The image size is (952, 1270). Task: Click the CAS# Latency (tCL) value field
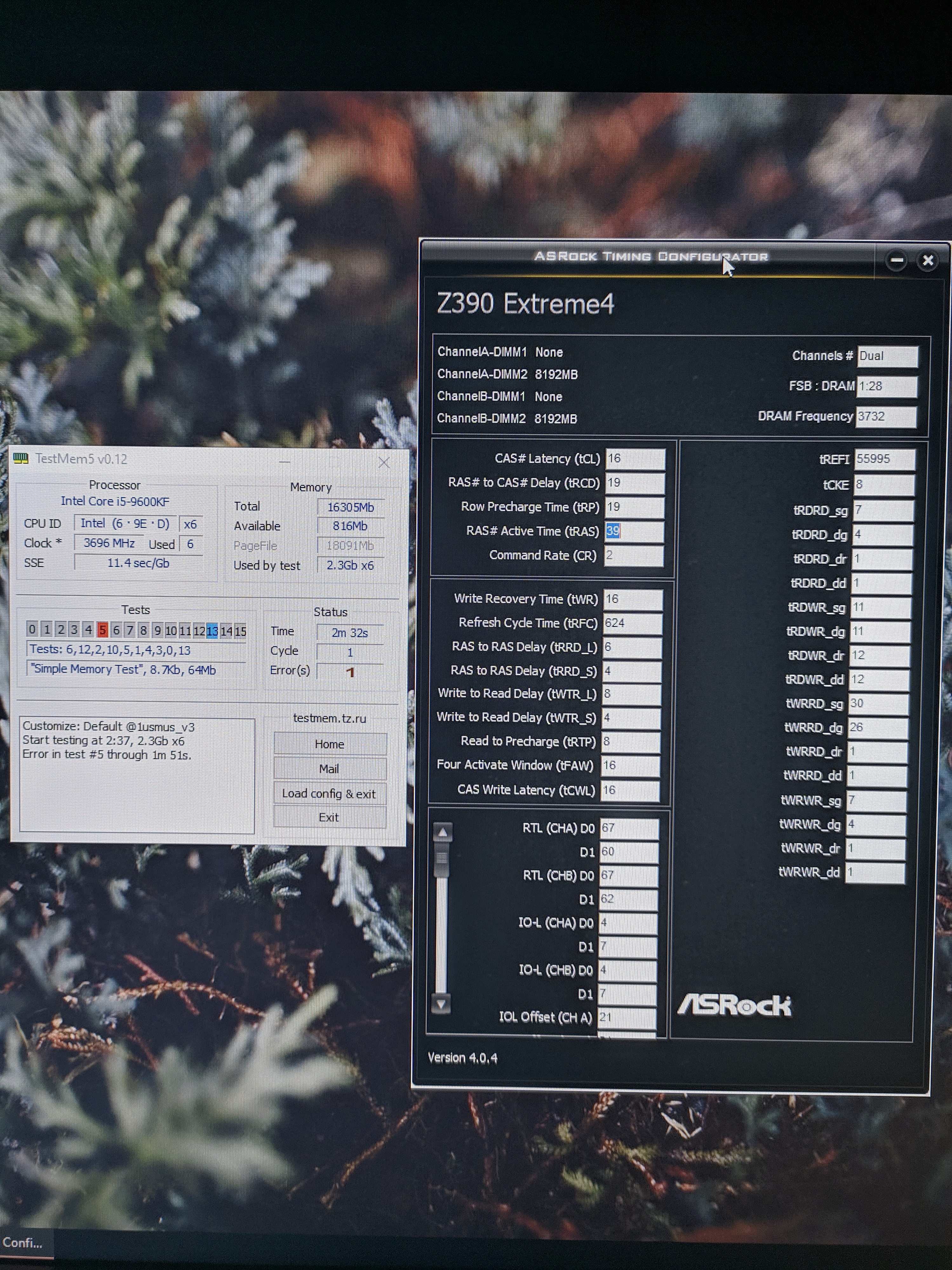[x=635, y=459]
